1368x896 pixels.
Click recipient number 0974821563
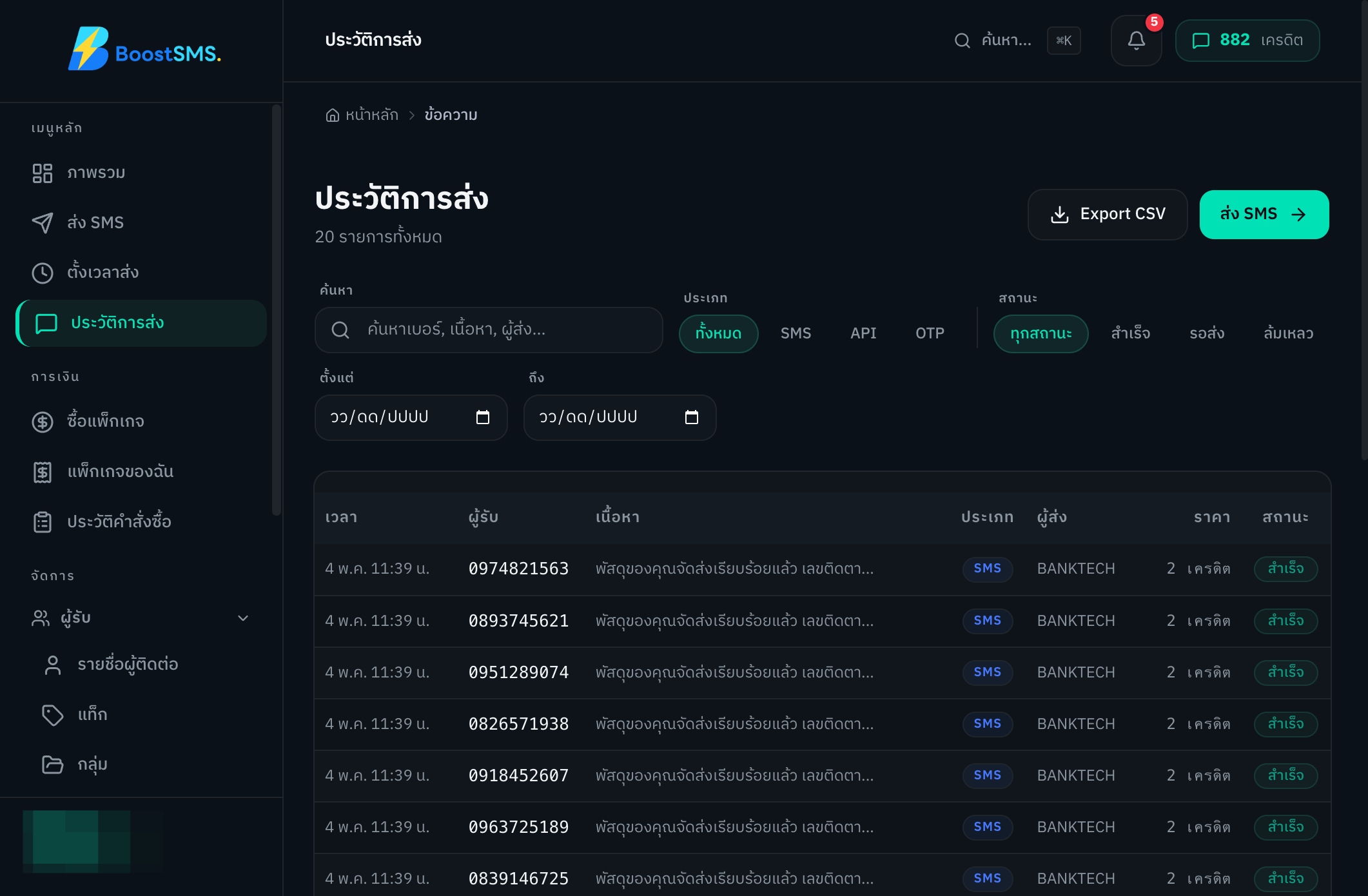pyautogui.click(x=518, y=569)
